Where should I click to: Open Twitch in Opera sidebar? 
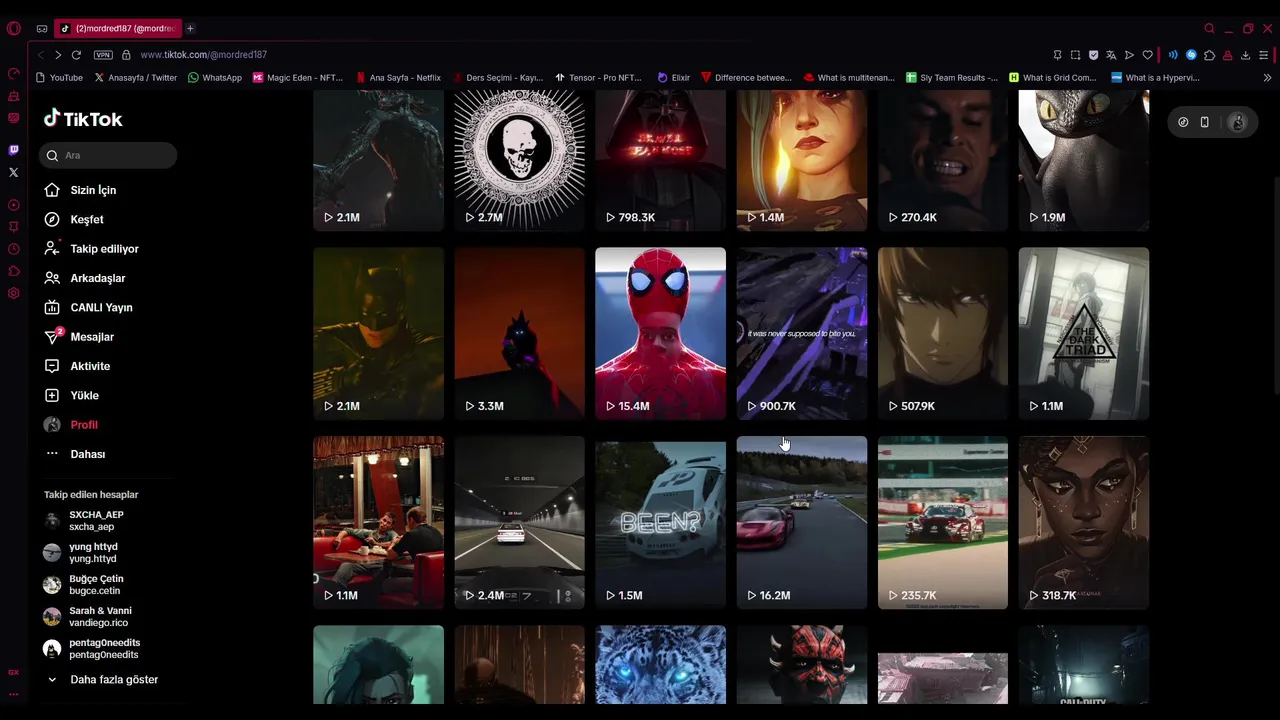tap(13, 150)
